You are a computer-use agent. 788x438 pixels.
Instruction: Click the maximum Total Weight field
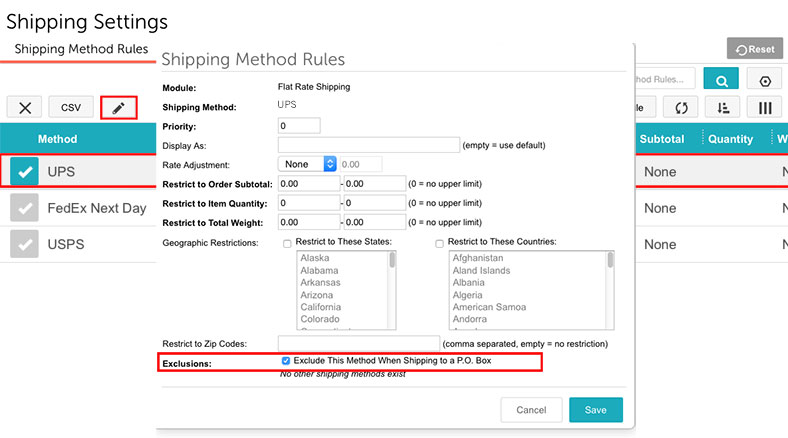pos(374,222)
